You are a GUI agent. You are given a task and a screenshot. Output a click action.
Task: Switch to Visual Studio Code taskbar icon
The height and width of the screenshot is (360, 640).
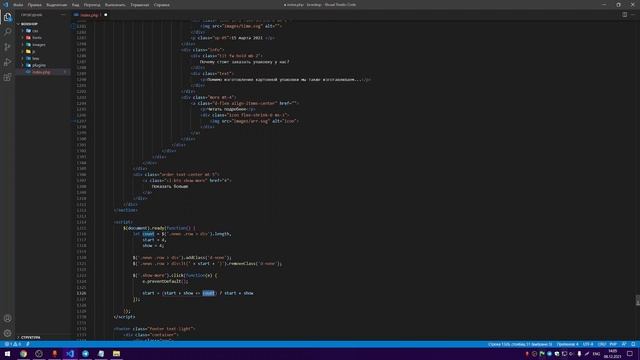pos(70,353)
